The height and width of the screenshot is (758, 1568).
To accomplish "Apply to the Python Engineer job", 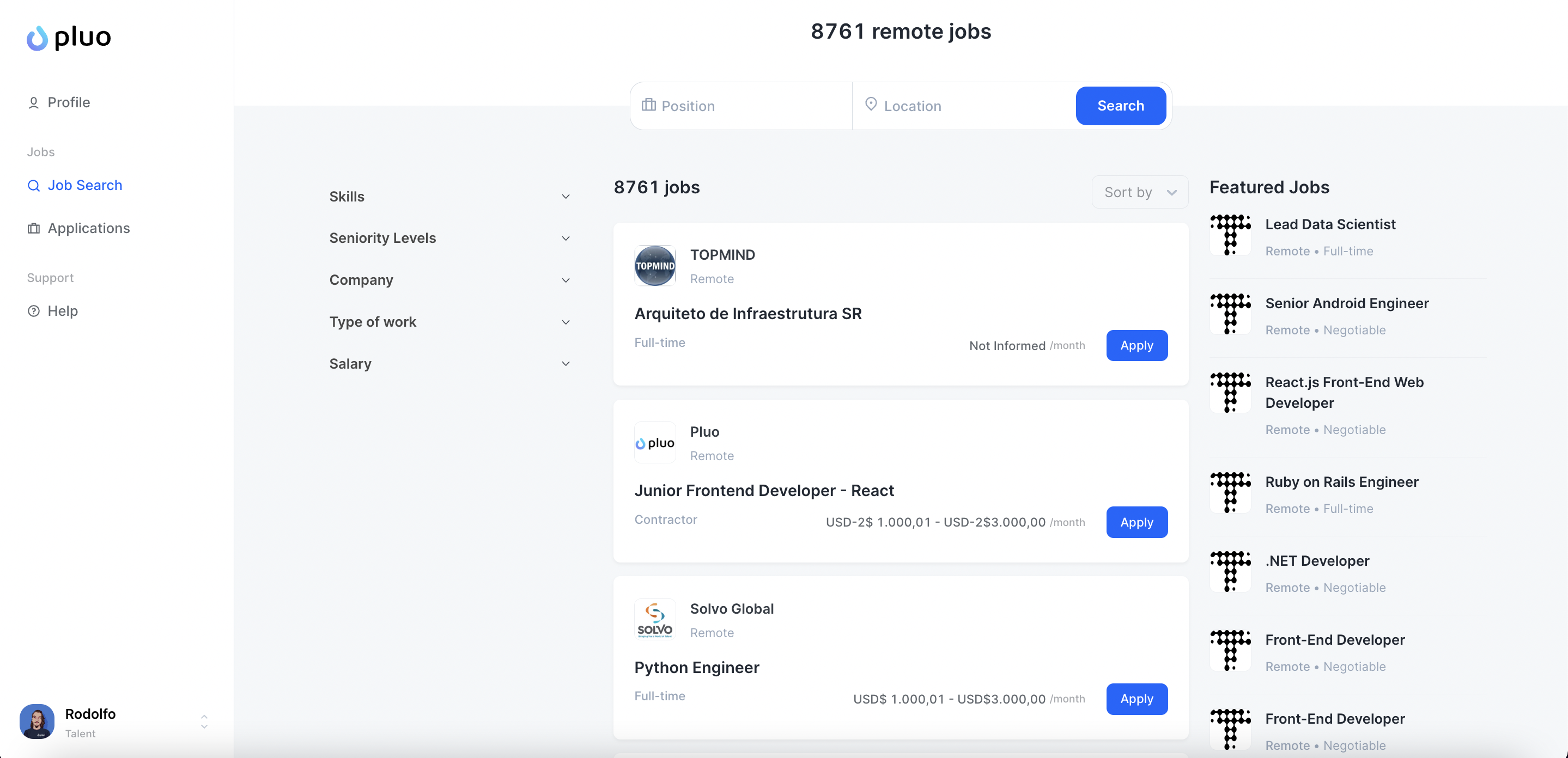I will click(x=1137, y=699).
